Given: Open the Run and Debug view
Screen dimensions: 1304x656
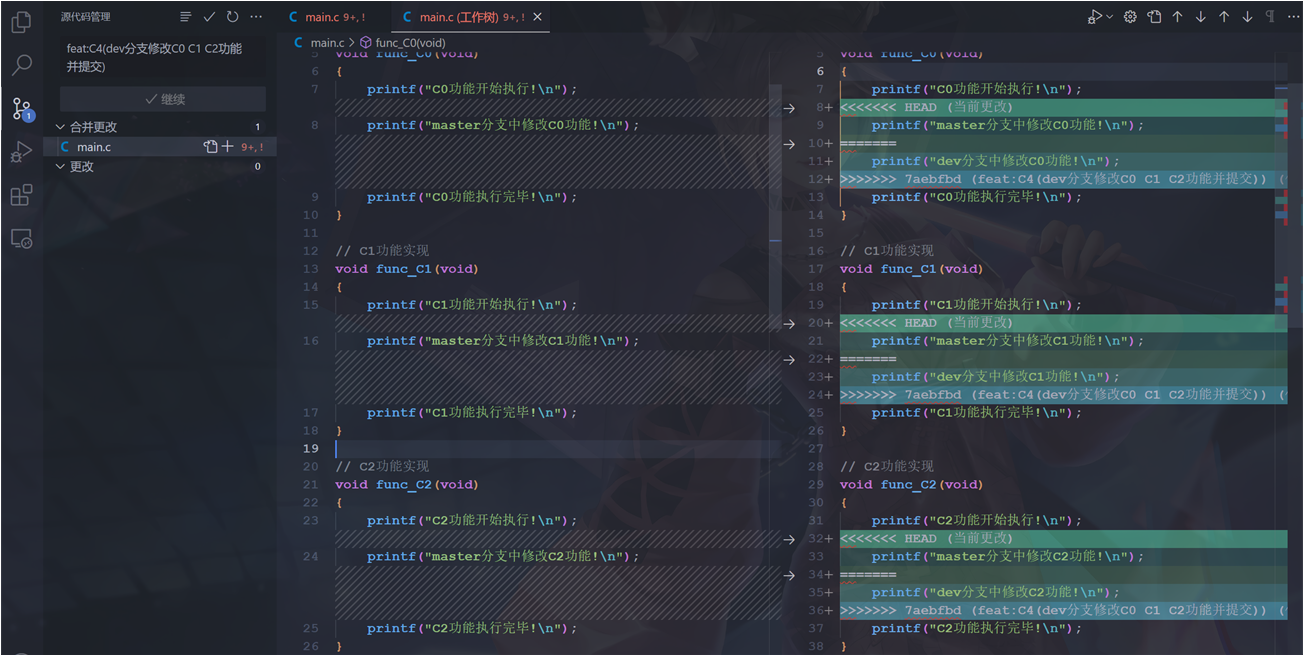Looking at the screenshot, I should (x=21, y=152).
